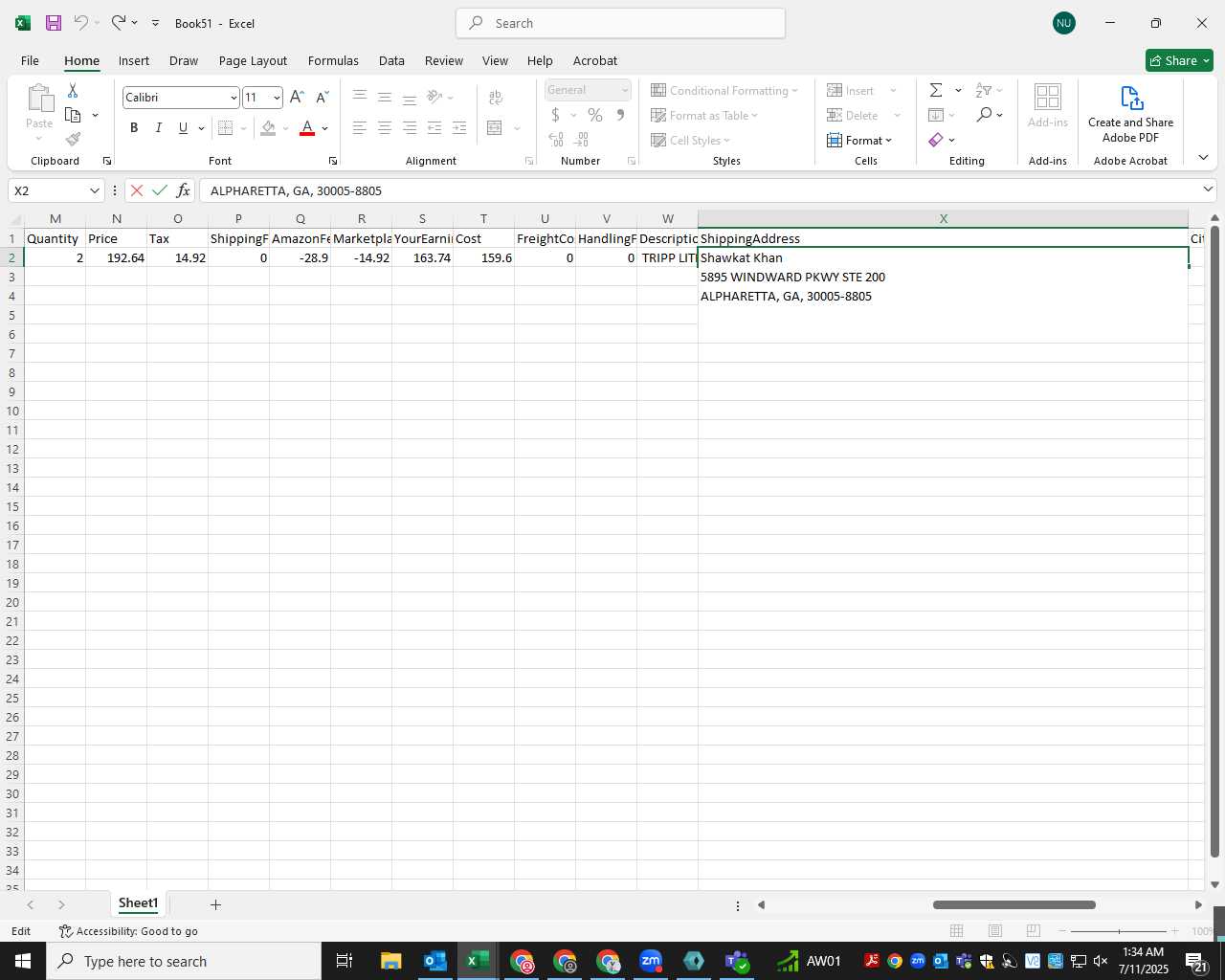The width and height of the screenshot is (1225, 980).
Task: Click the Undo arrow icon
Action: (x=81, y=22)
